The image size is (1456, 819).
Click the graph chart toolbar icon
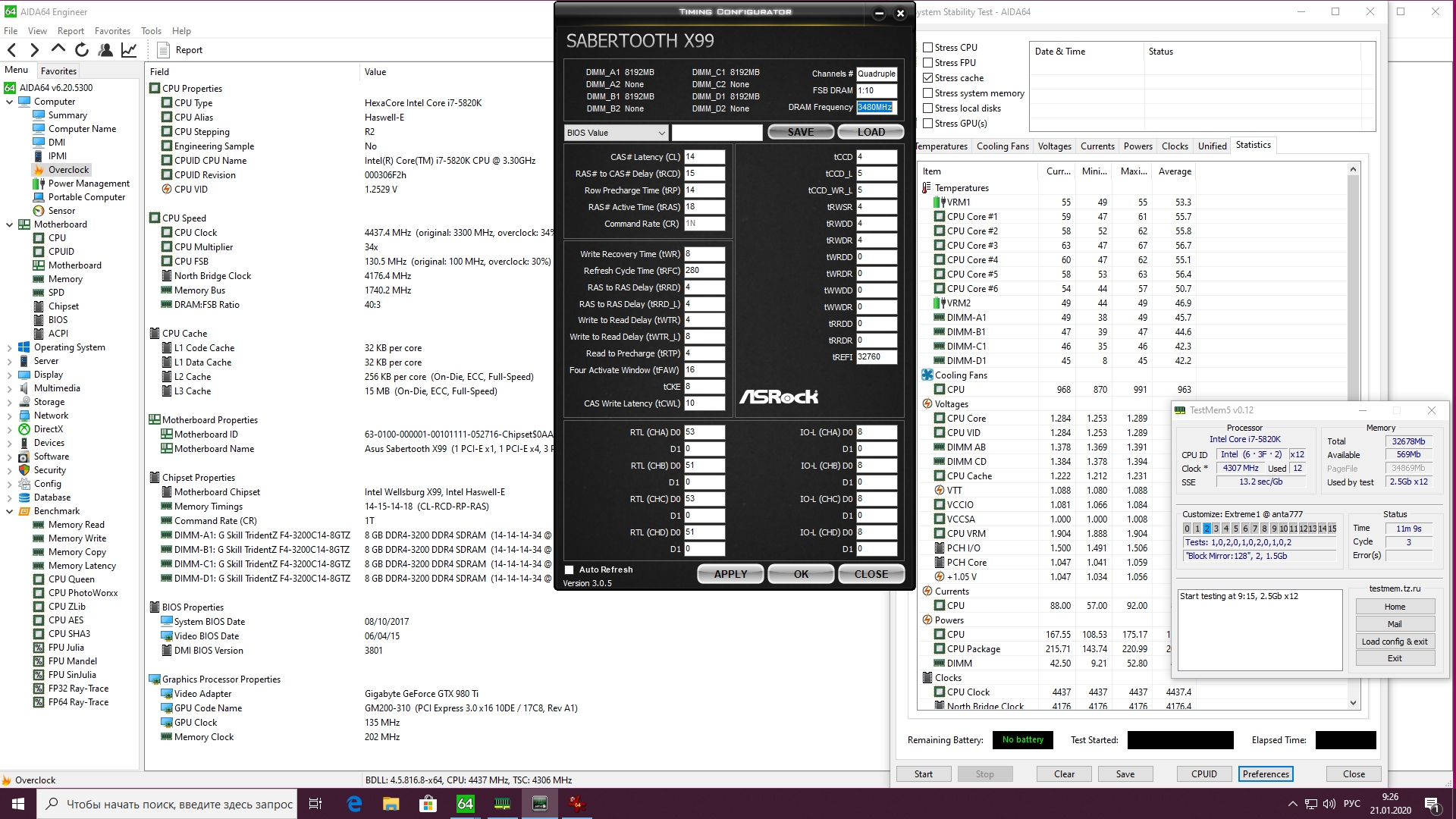click(129, 50)
